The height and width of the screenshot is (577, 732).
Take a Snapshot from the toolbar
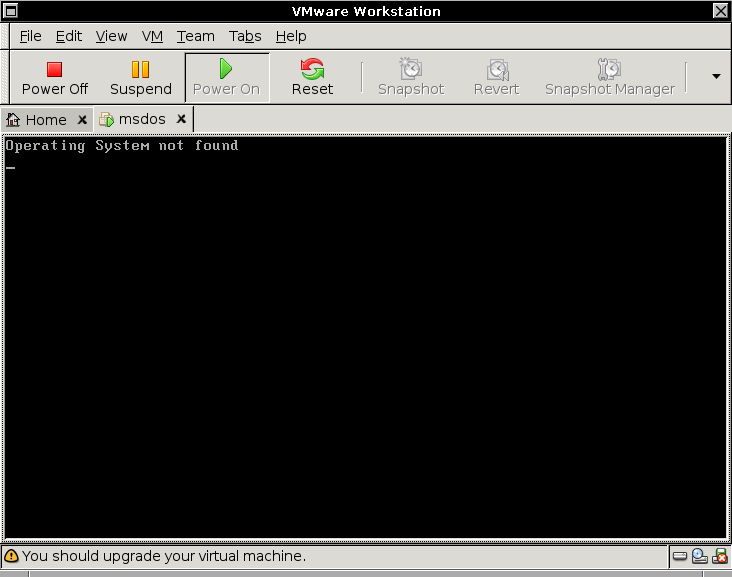411,77
